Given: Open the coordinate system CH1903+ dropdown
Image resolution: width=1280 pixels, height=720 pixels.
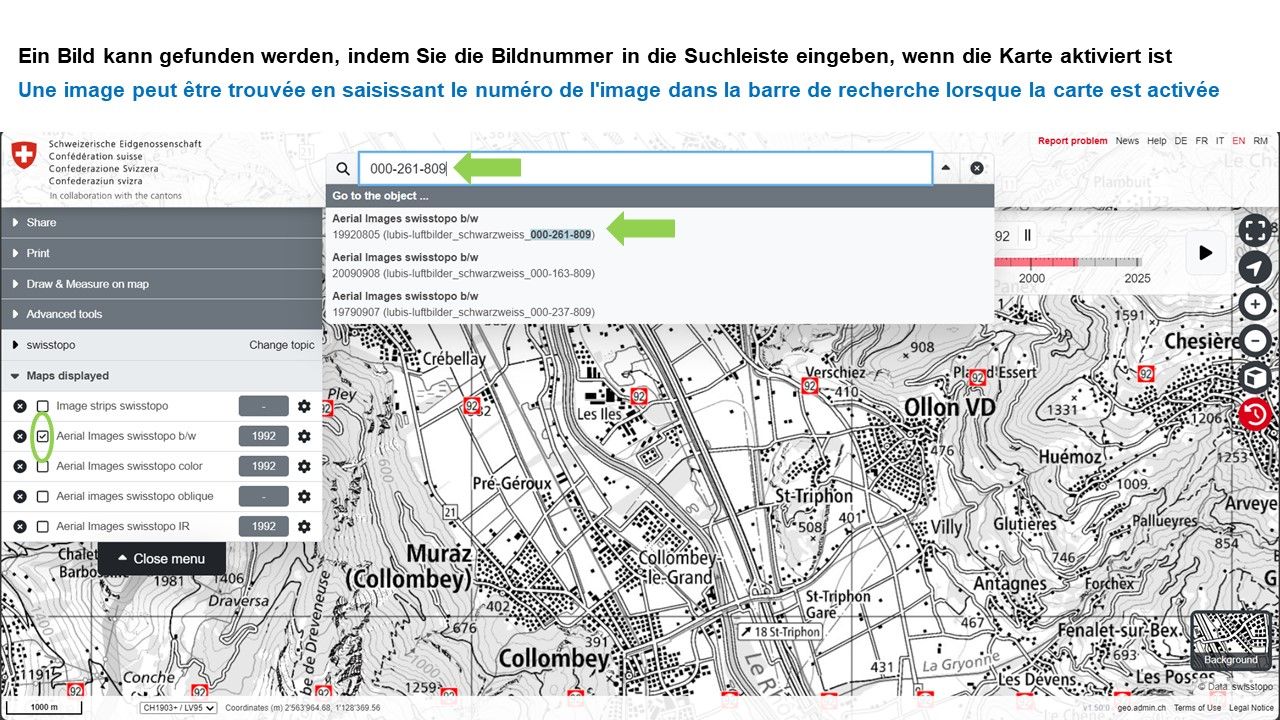Looking at the screenshot, I should pyautogui.click(x=179, y=708).
